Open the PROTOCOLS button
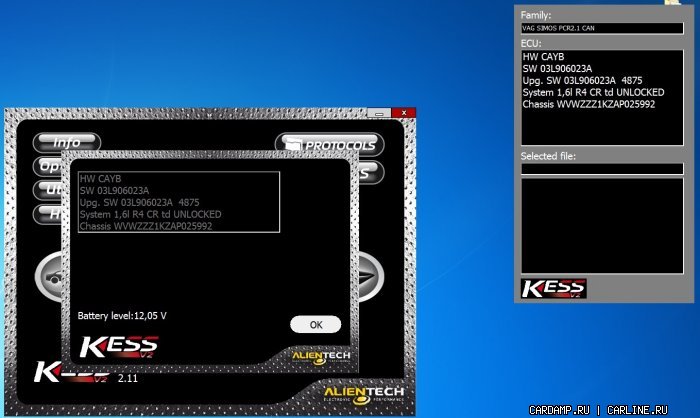 pos(329,145)
